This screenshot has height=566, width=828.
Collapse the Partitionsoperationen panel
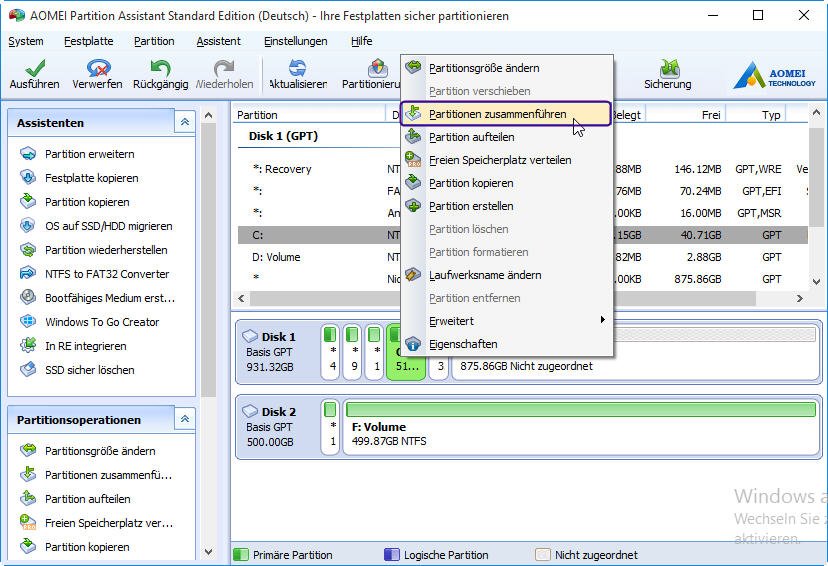point(185,419)
